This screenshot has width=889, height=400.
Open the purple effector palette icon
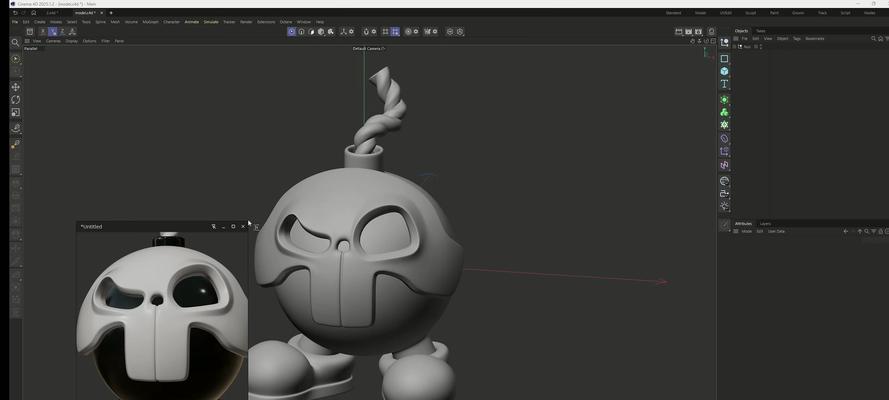(724, 165)
